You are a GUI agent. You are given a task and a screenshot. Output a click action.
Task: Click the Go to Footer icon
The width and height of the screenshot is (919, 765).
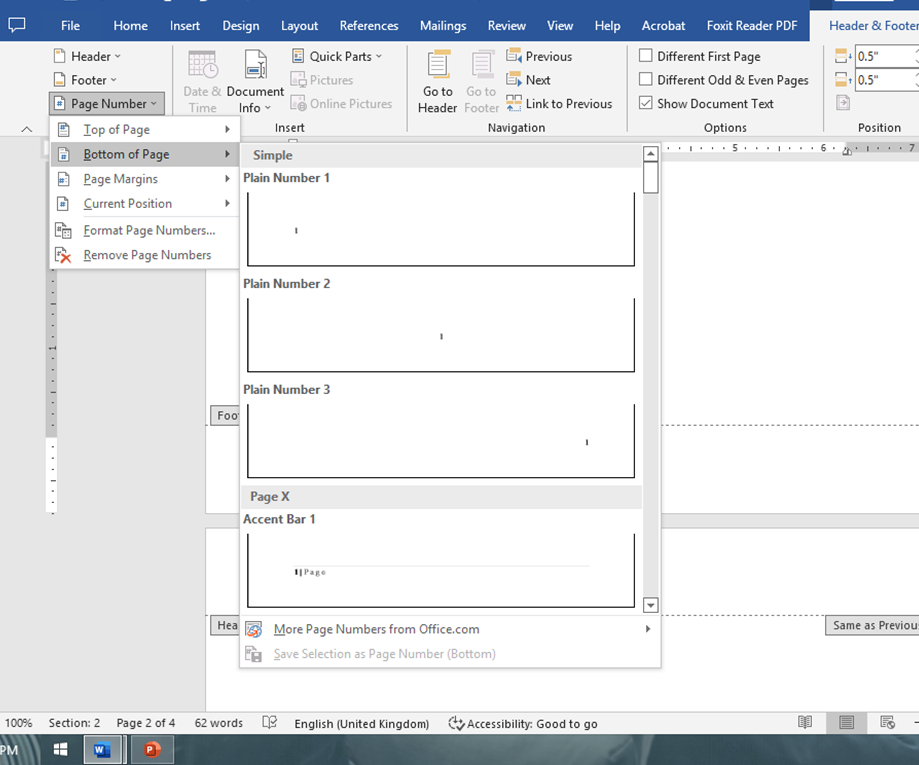[x=482, y=64]
